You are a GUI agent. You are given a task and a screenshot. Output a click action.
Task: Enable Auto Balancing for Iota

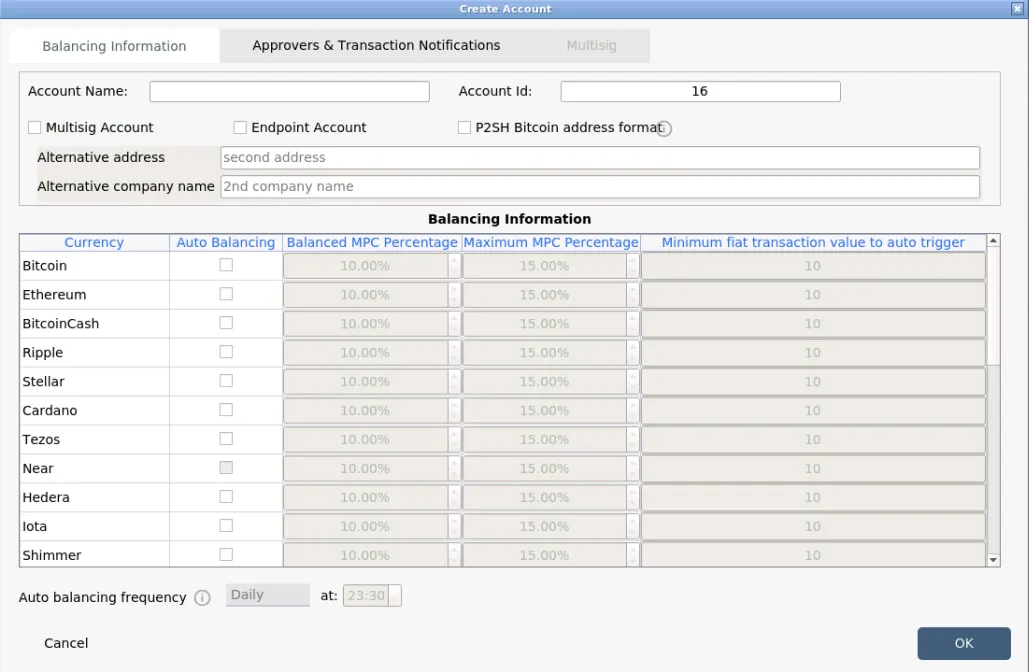(x=226, y=526)
